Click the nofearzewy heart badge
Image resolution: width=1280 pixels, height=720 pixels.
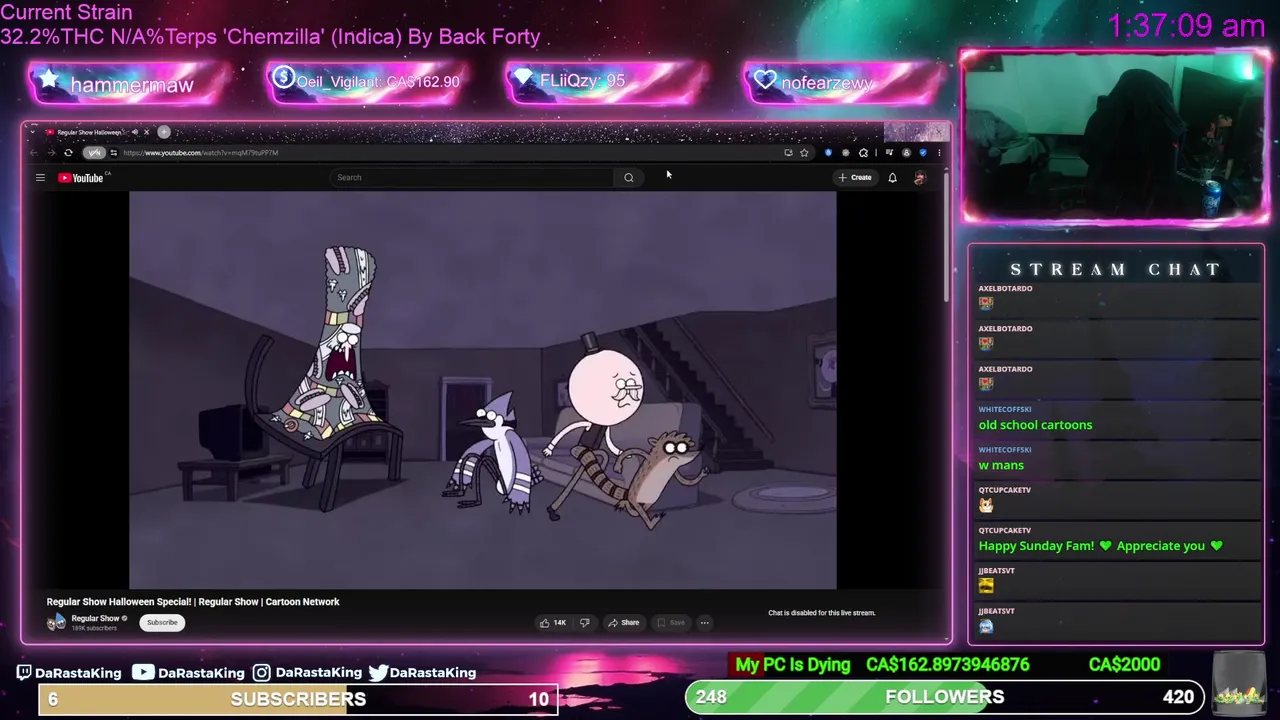click(842, 83)
